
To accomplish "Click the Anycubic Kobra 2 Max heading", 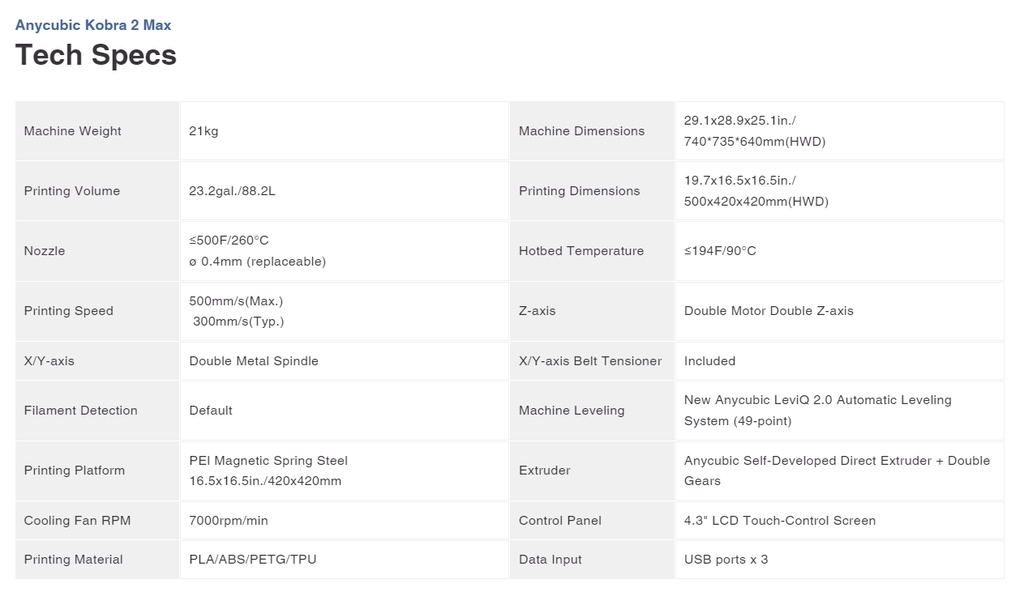I will pyautogui.click(x=93, y=25).
